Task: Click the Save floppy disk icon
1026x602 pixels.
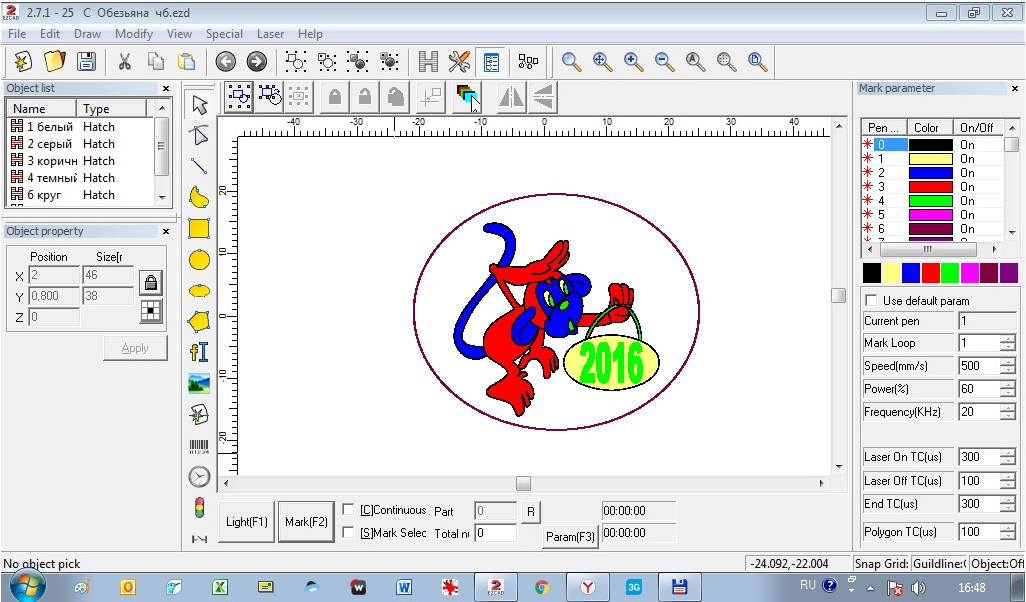Action: click(x=87, y=62)
